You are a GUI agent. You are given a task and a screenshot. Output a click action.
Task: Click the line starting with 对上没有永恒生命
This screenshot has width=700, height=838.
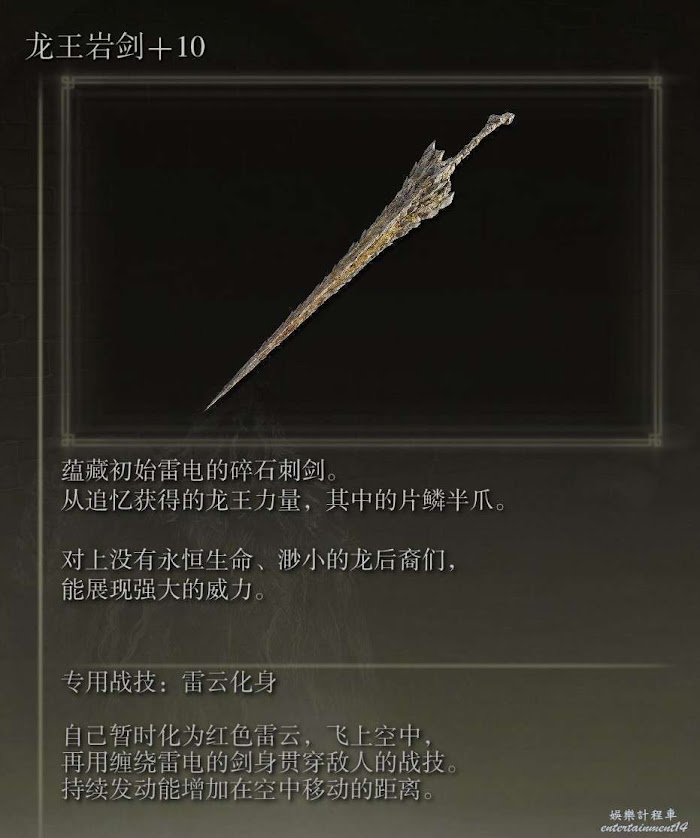coord(259,561)
